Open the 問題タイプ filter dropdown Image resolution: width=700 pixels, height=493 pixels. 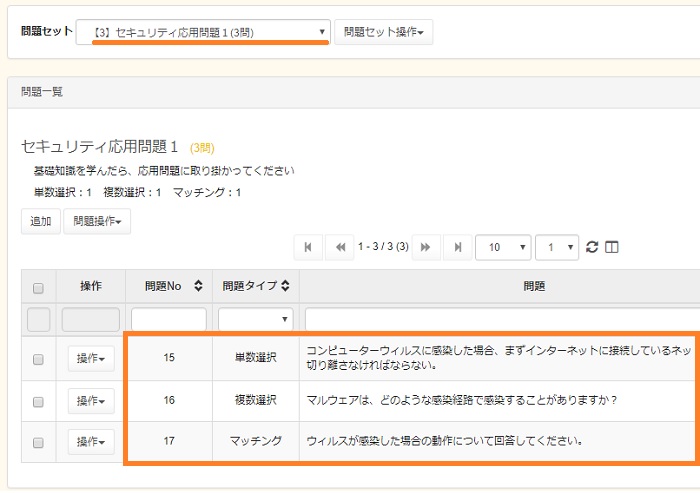click(x=255, y=320)
